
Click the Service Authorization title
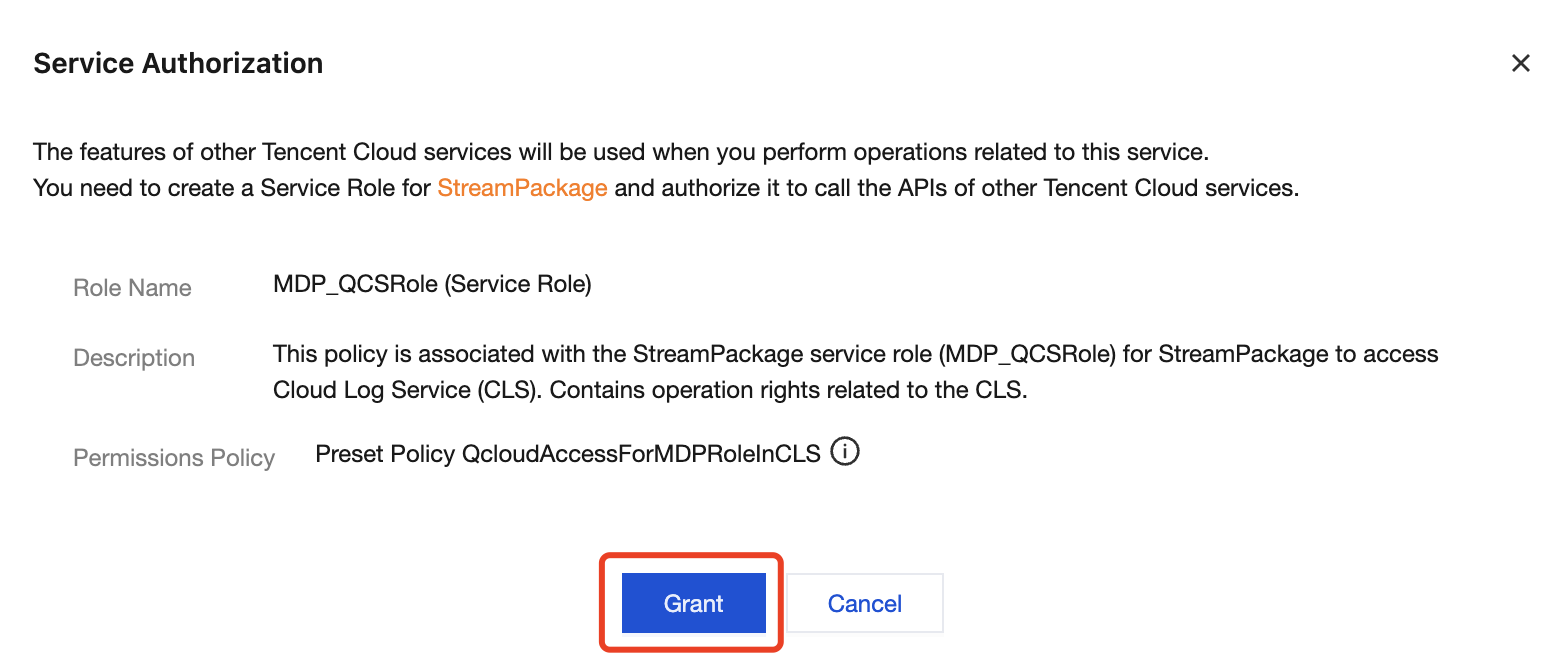(x=178, y=63)
